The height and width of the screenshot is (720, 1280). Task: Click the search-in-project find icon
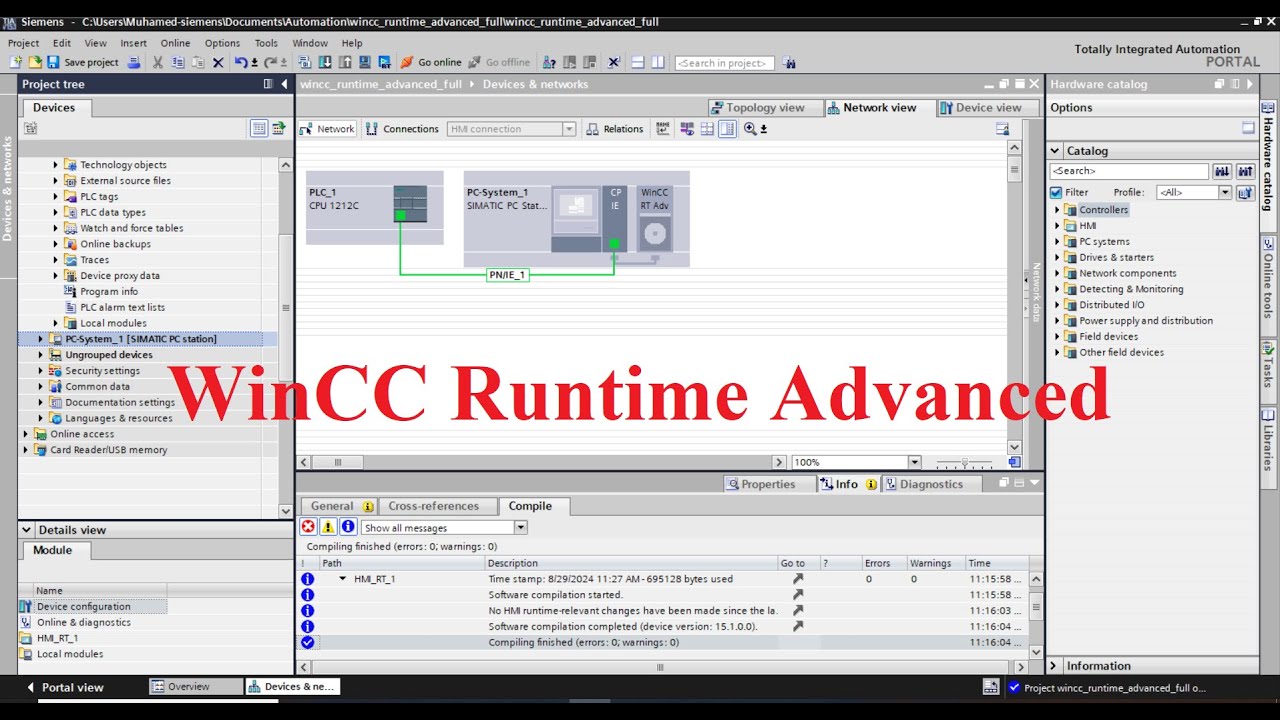click(789, 62)
